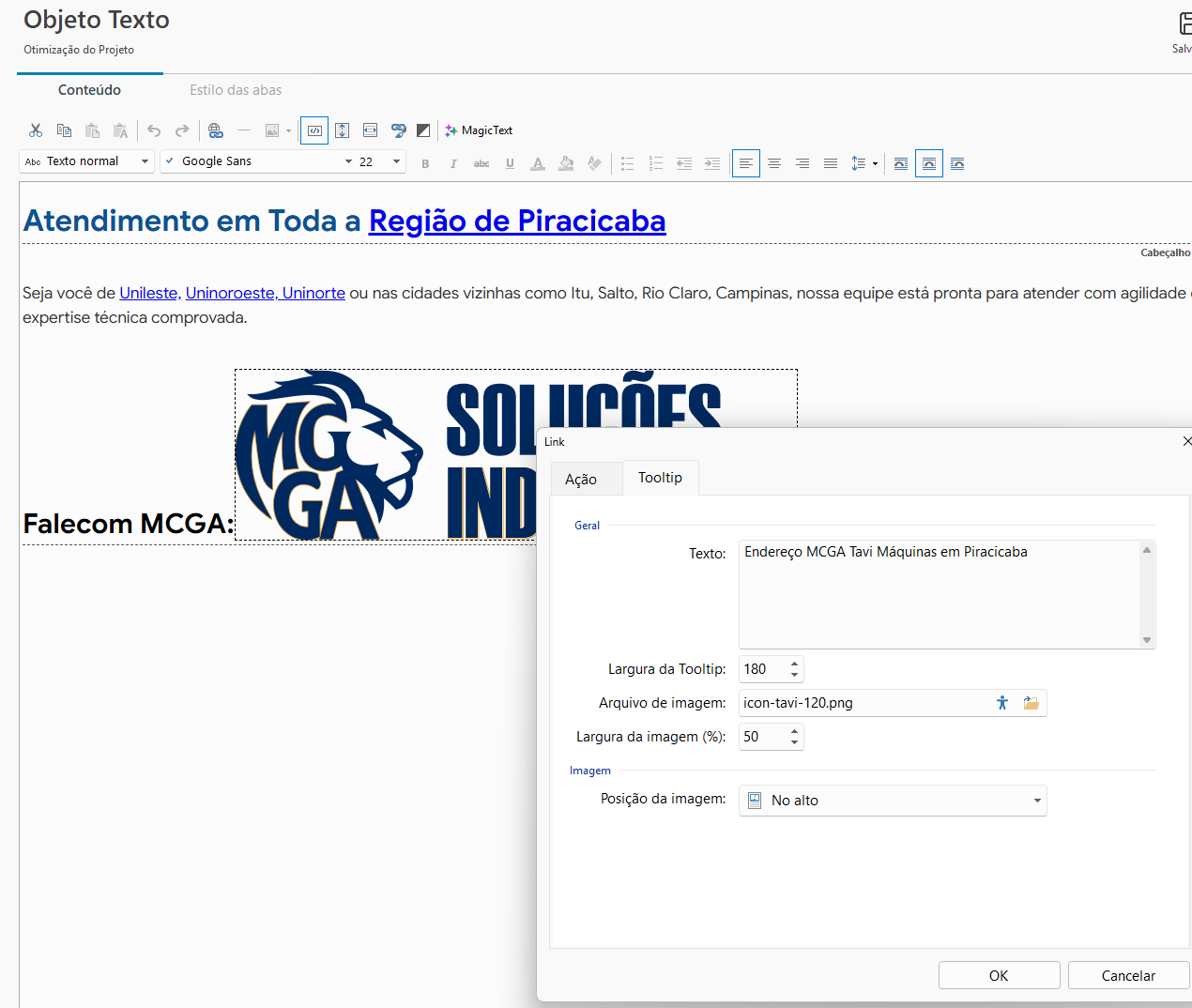
Task: Select the Cut tool in the toolbar
Action: click(x=35, y=130)
